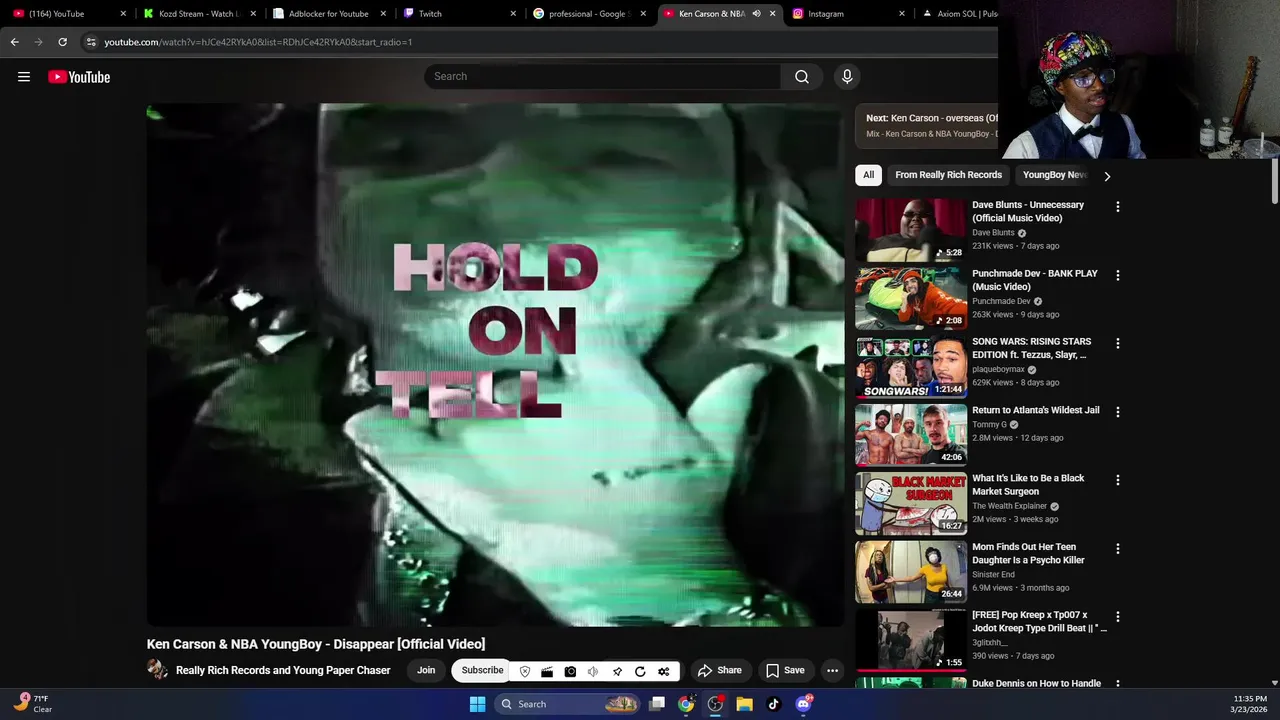Open SONG WARS: RISING STARS EDITION thumbnail
This screenshot has width=1280, height=720.
pos(910,367)
